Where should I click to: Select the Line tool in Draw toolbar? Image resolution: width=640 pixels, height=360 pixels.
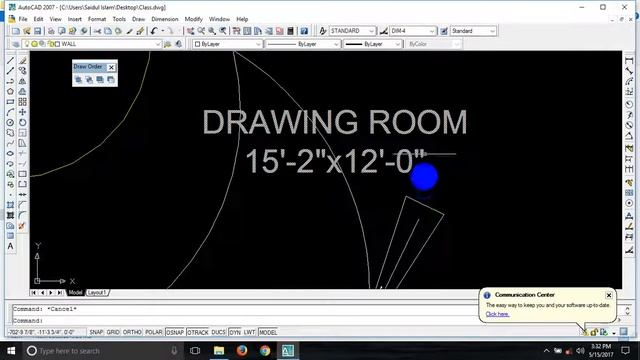[x=10, y=61]
